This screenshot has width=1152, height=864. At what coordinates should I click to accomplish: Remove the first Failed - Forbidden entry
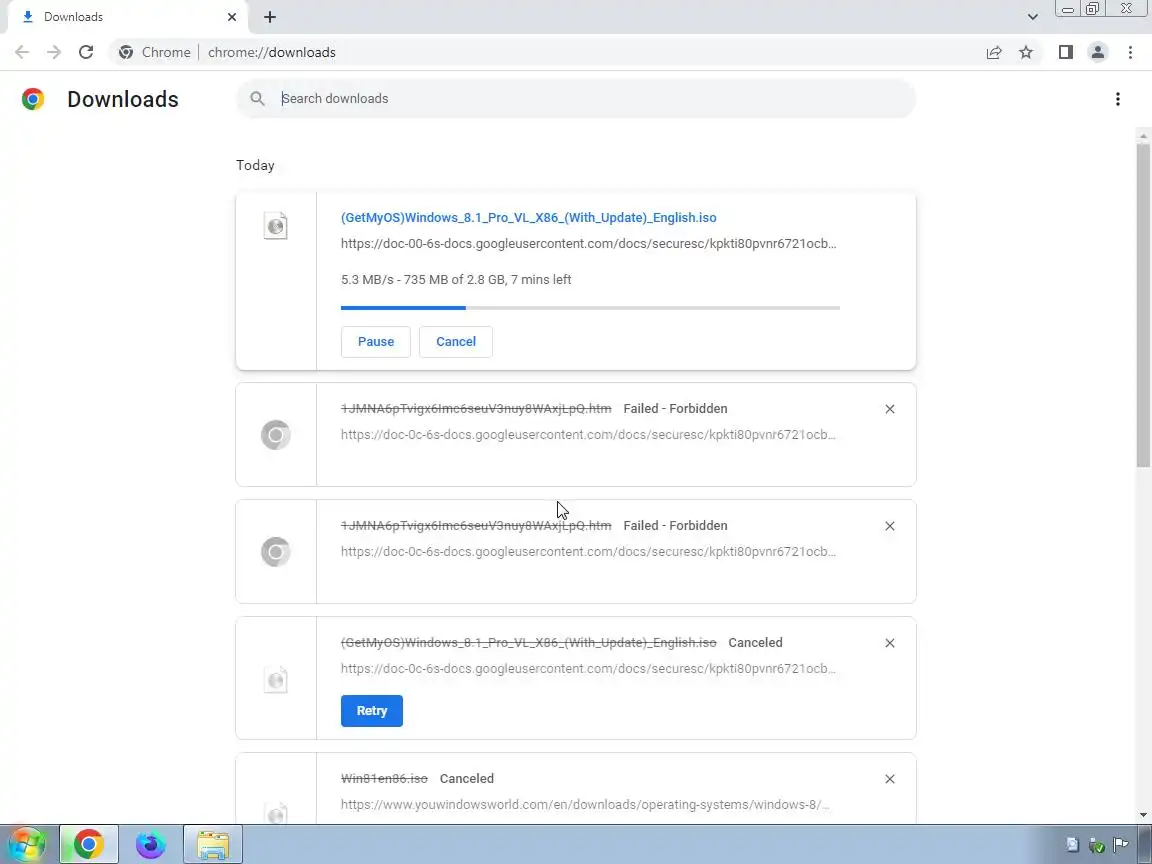tap(890, 409)
